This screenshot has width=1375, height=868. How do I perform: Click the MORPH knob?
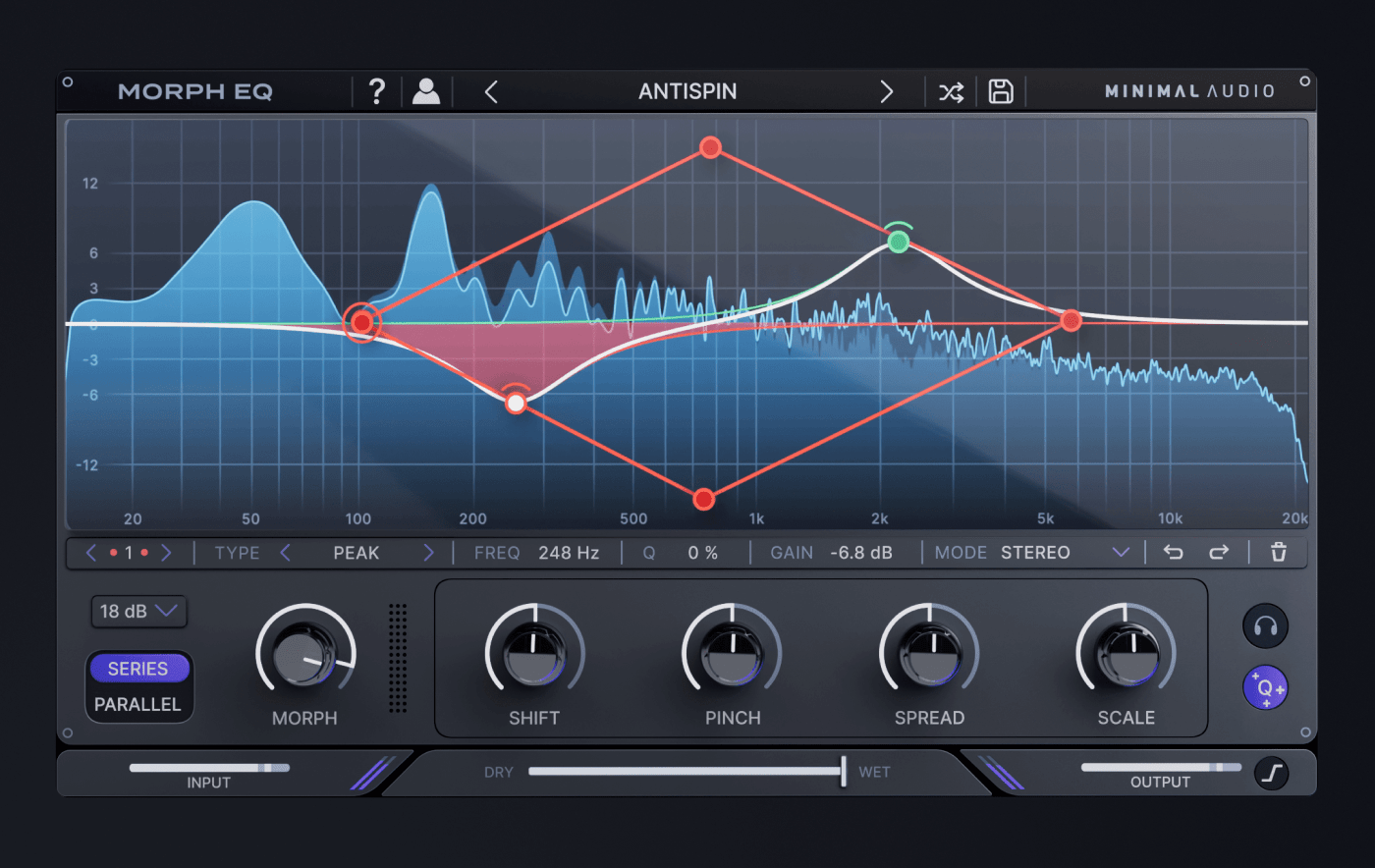click(x=304, y=654)
